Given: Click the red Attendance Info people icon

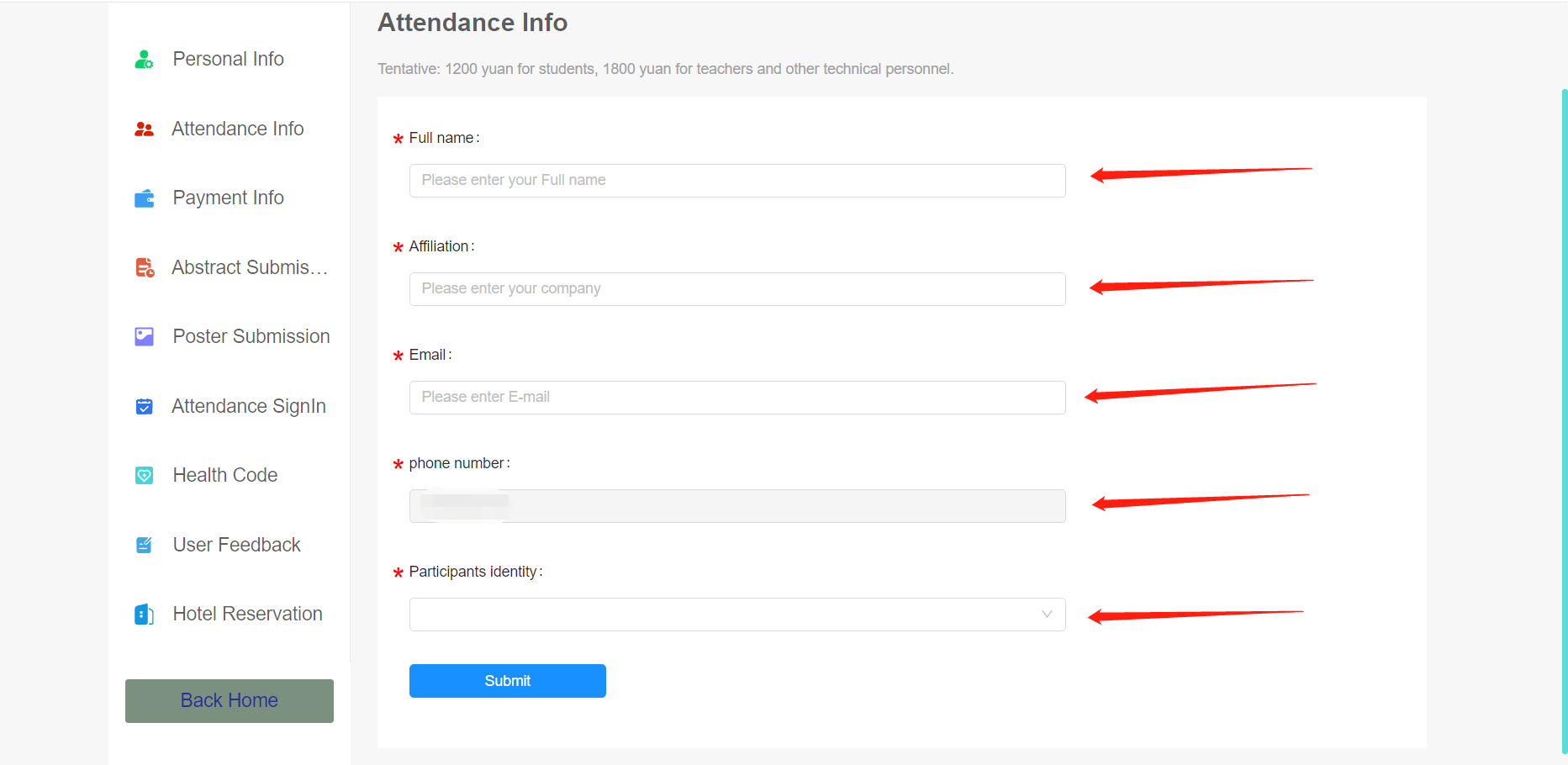Looking at the screenshot, I should (x=144, y=129).
